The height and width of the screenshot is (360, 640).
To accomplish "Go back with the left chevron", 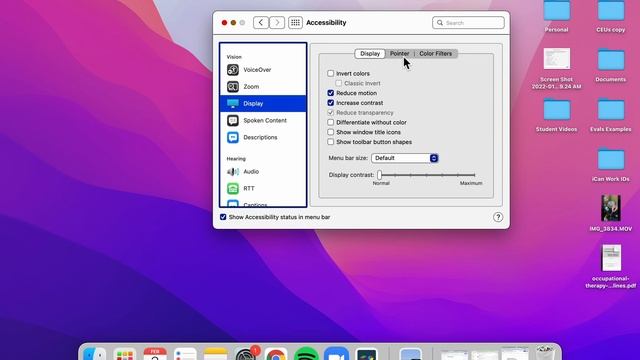I will click(261, 22).
